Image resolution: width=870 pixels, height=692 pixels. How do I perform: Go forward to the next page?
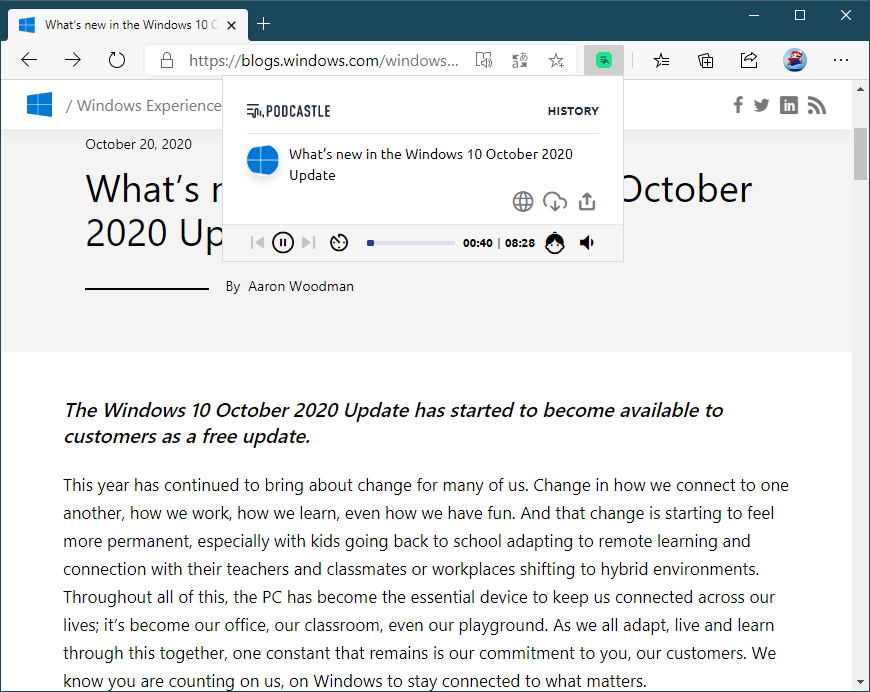pos(73,60)
